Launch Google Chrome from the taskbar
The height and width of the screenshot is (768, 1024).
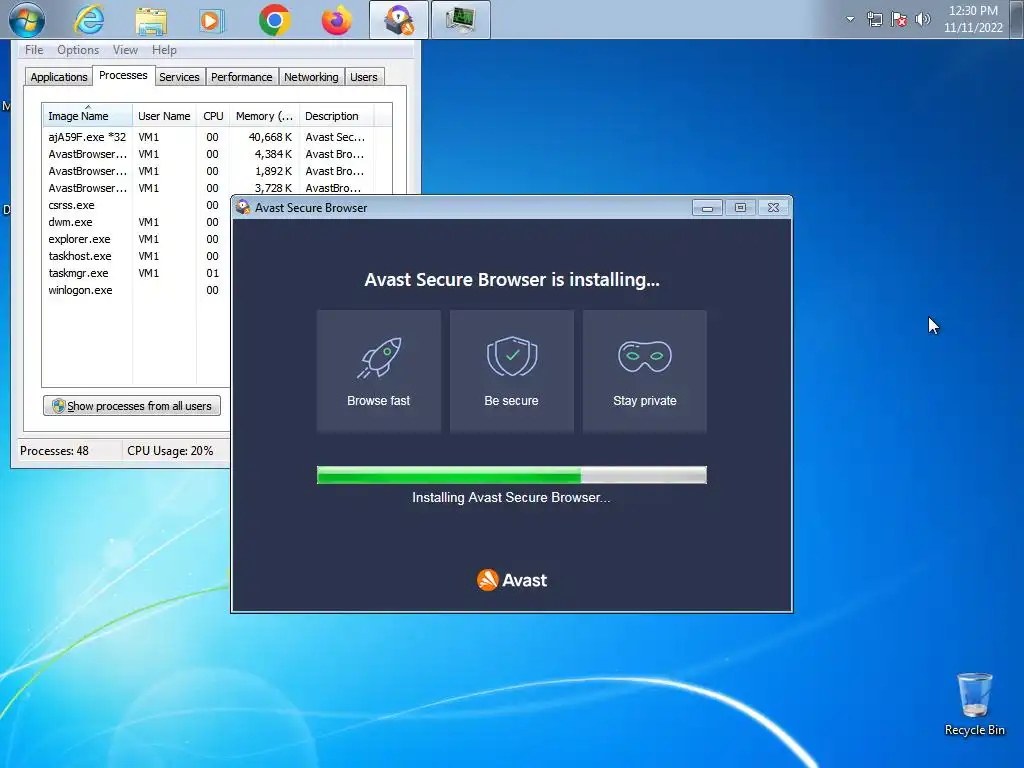(274, 20)
